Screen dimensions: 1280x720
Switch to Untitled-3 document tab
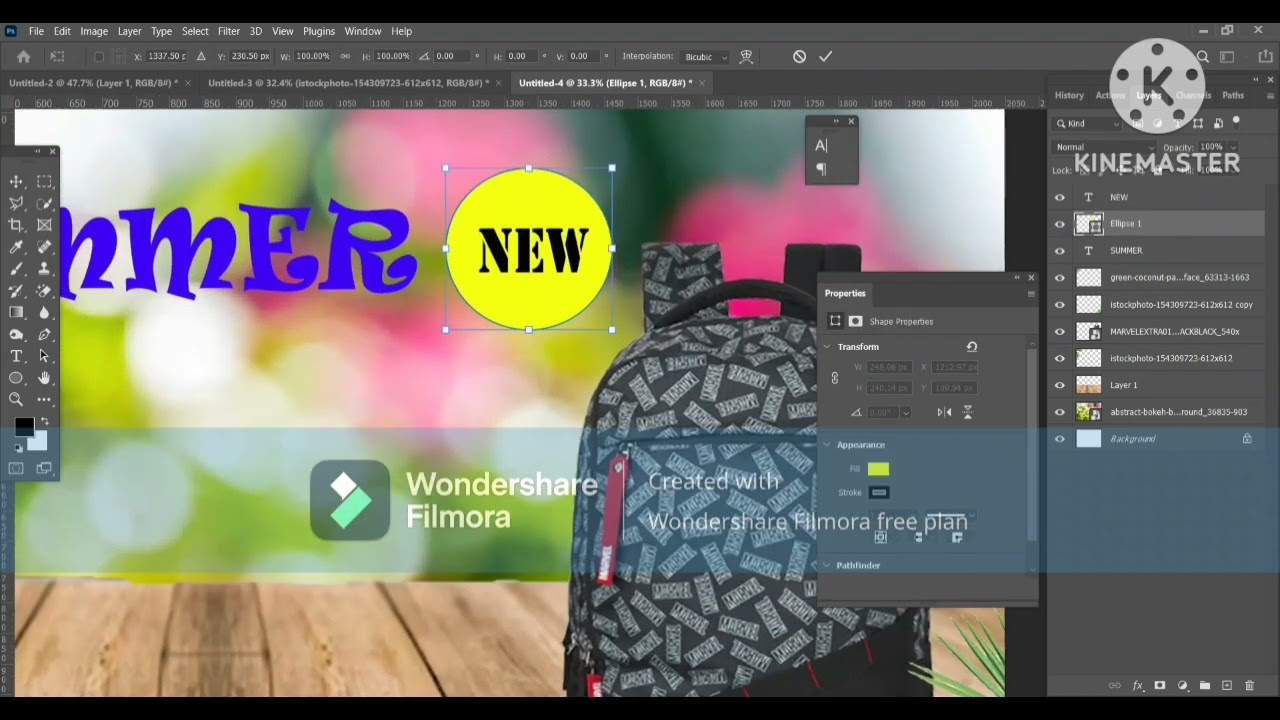[346, 83]
